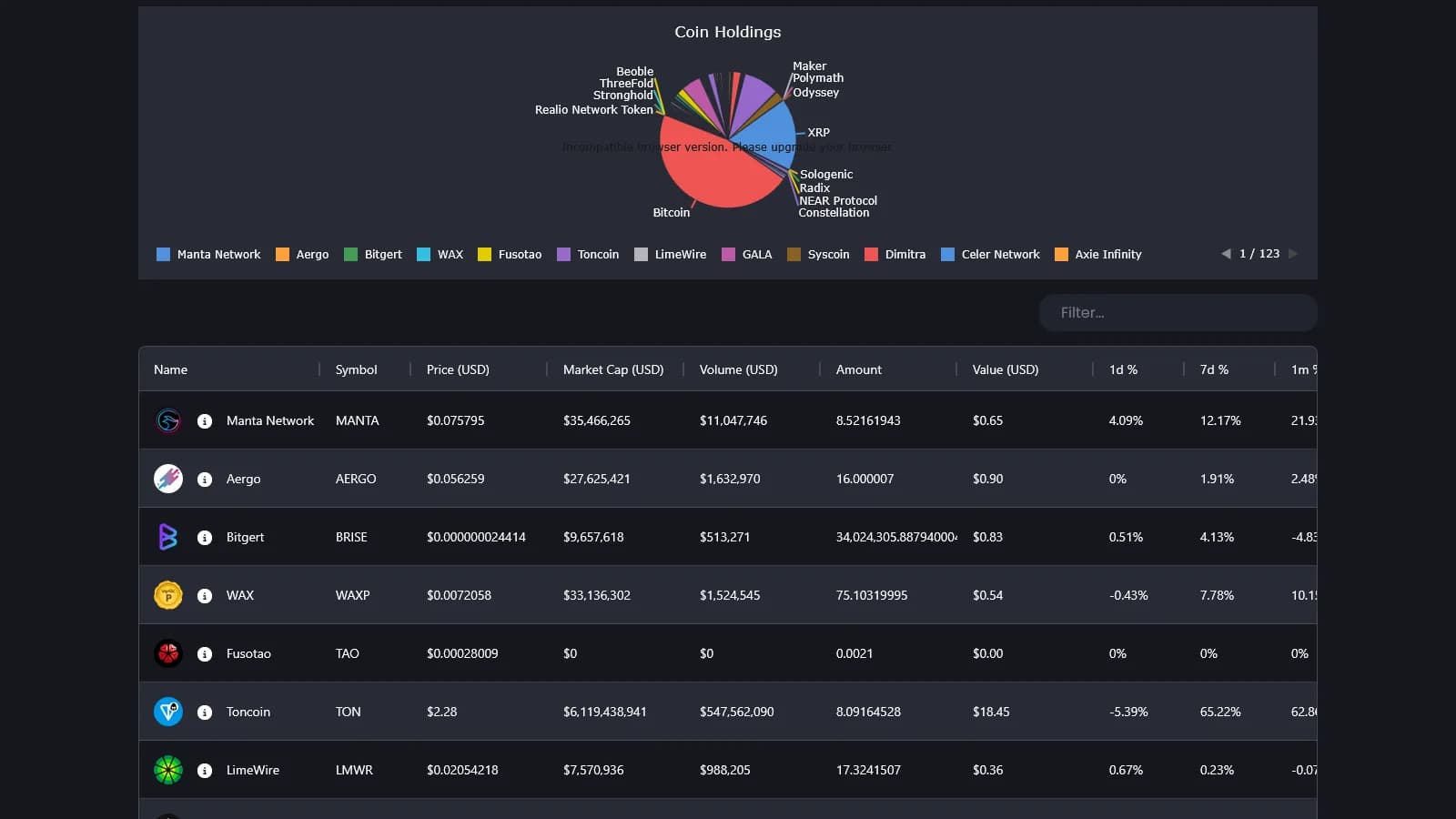Toggle Axie Infinity legend entry
This screenshot has height=819, width=1456.
1098,255
